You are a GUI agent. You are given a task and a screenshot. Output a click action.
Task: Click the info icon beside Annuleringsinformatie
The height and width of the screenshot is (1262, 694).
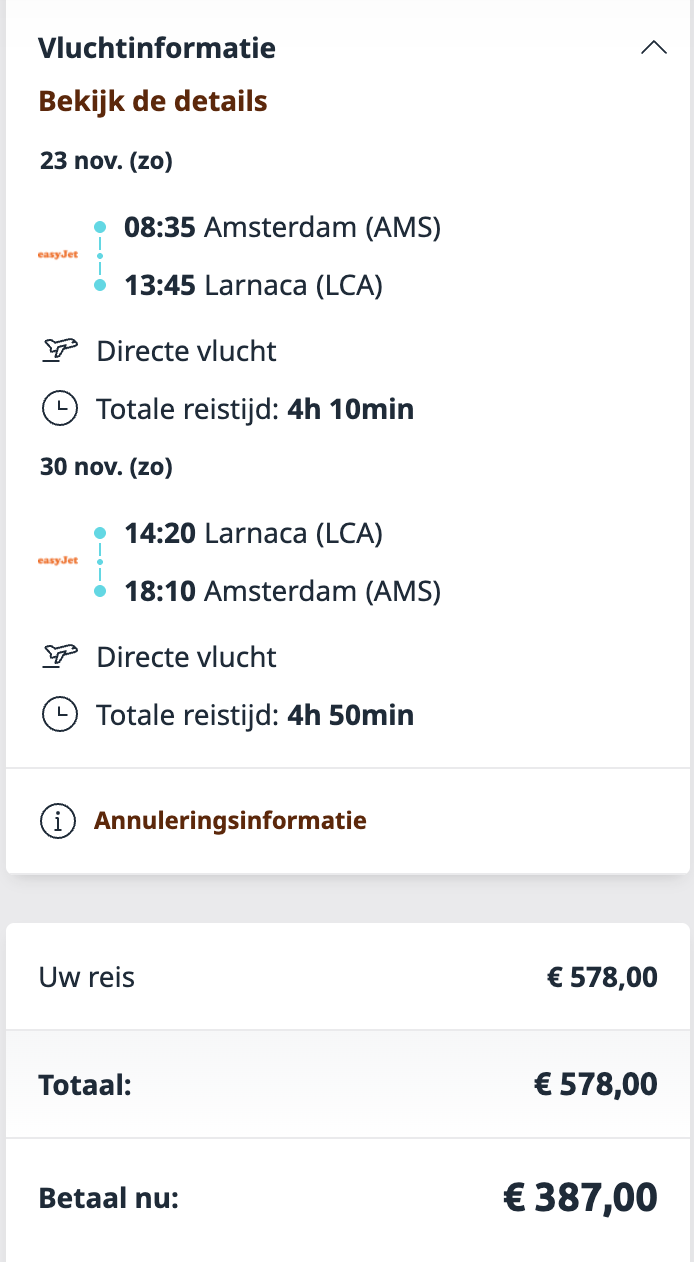point(58,821)
